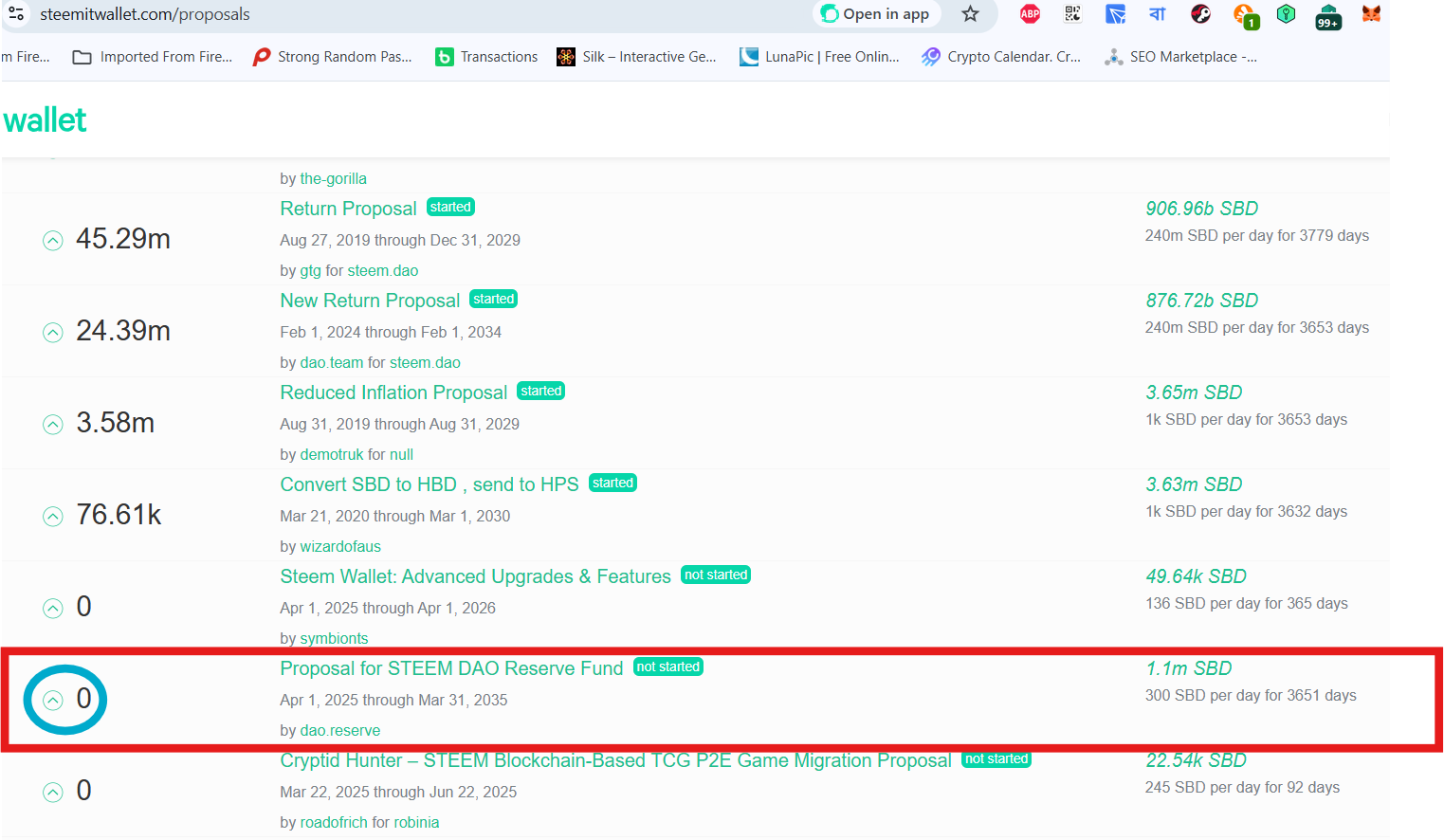
Task: Open the Reduced Inflation Proposal title
Action: pos(393,393)
